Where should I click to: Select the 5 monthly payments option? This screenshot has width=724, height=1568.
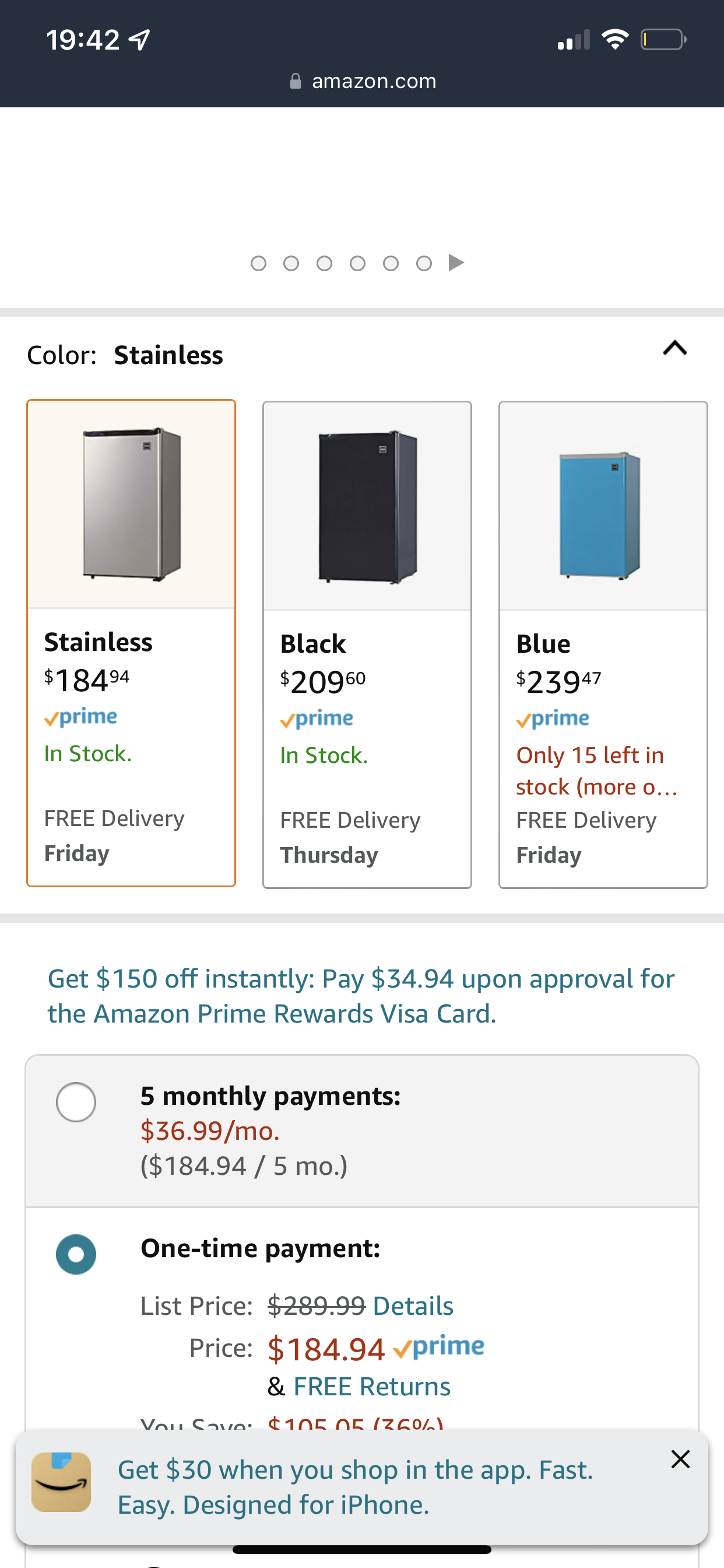pyautogui.click(x=76, y=1102)
